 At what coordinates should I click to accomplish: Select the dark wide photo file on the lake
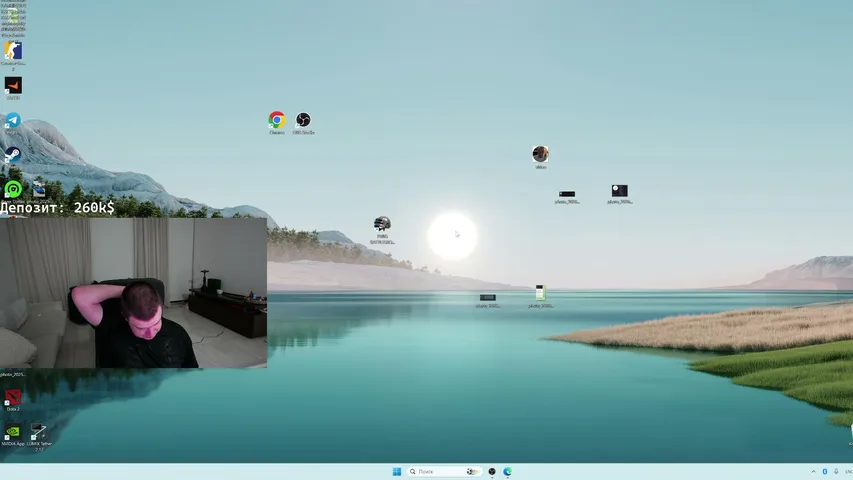click(487, 298)
